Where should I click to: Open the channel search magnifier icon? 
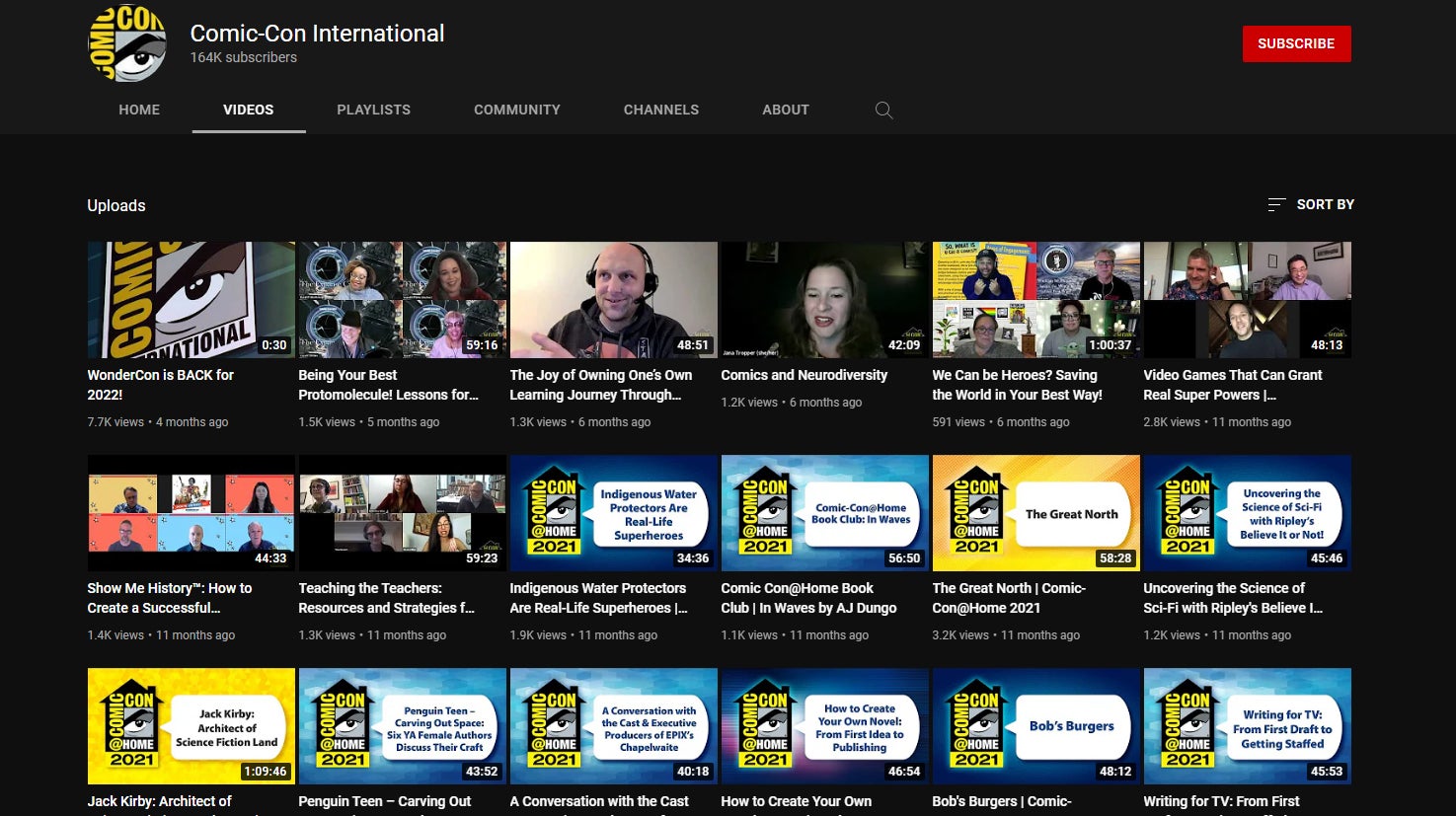coord(883,111)
